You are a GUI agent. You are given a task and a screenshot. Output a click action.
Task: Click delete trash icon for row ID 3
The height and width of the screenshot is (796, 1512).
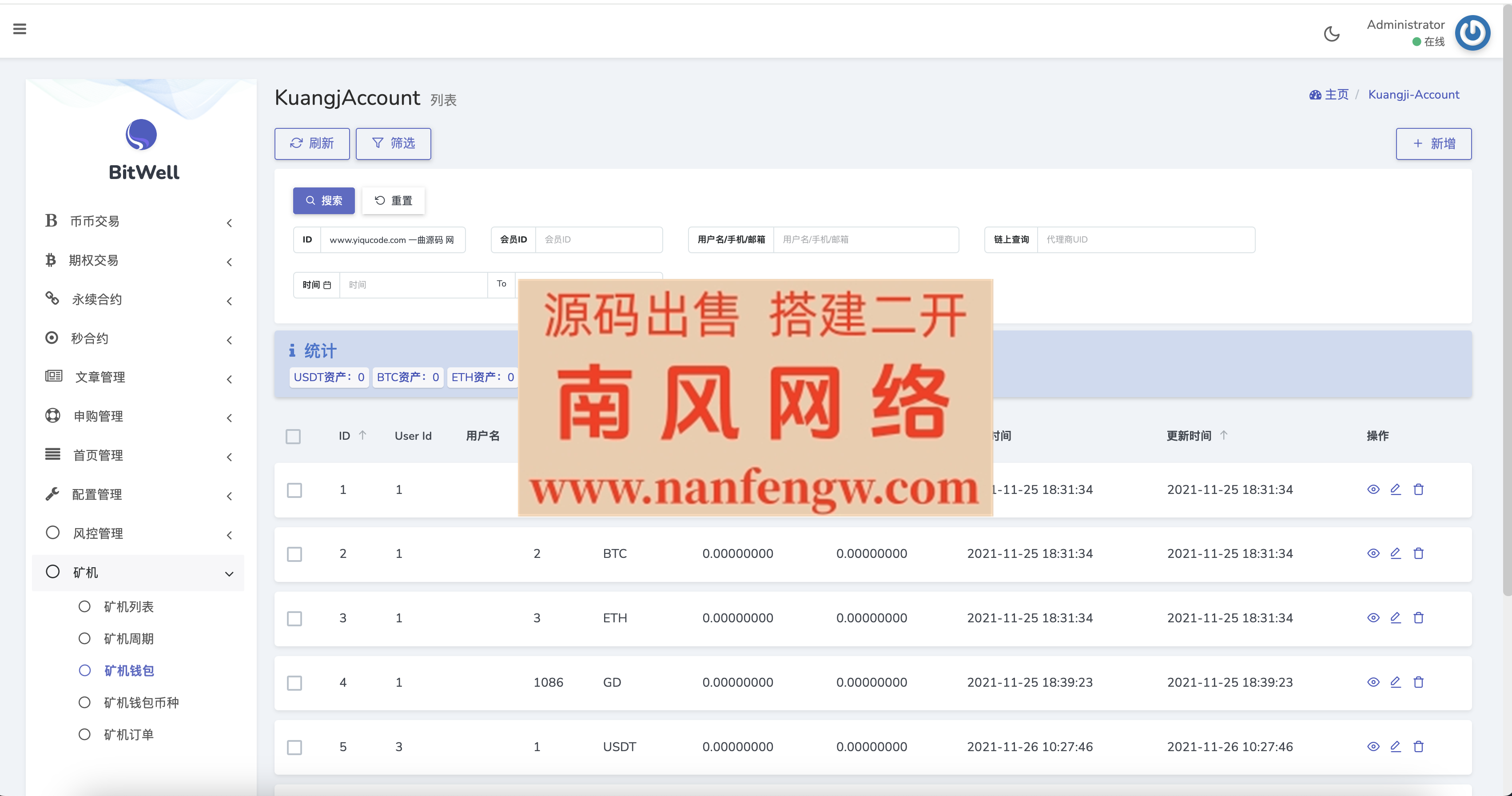point(1419,617)
